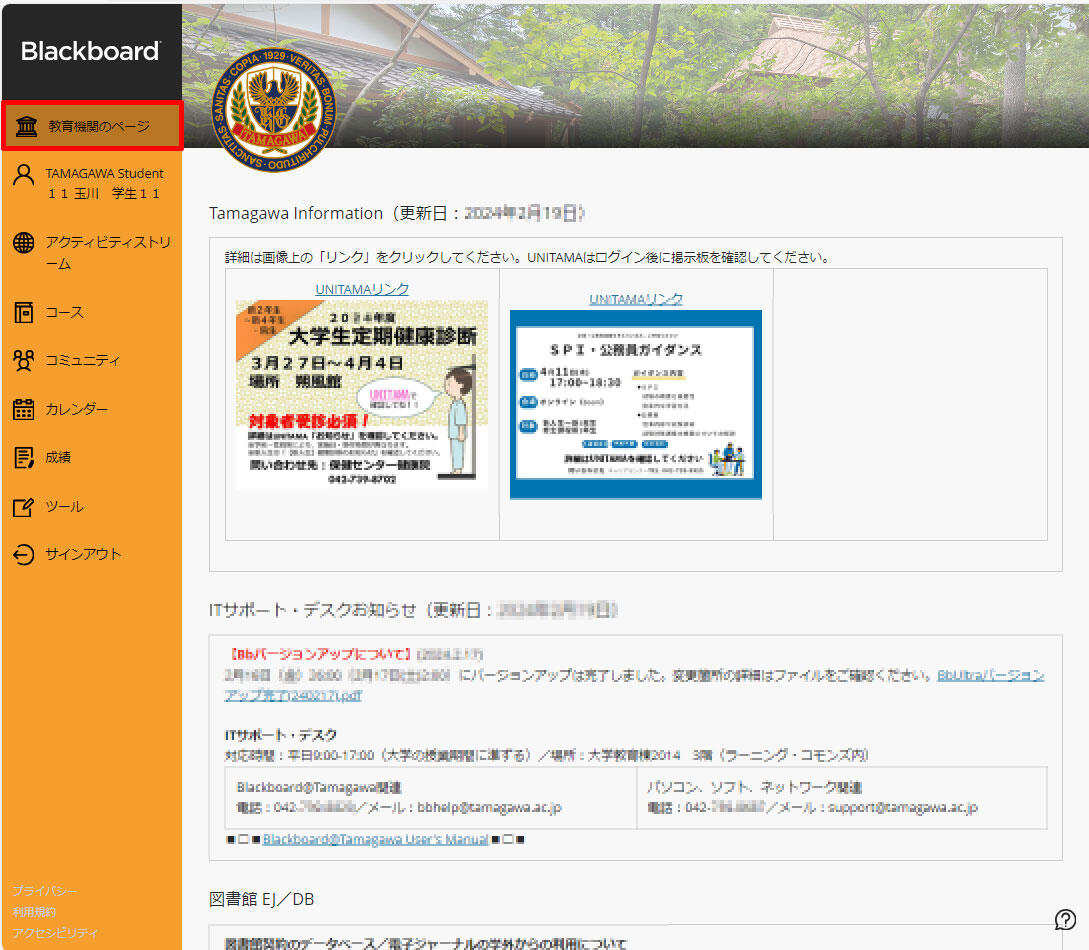Click UNITAMAリンク above health check poster
The height and width of the screenshot is (950, 1089).
(362, 289)
